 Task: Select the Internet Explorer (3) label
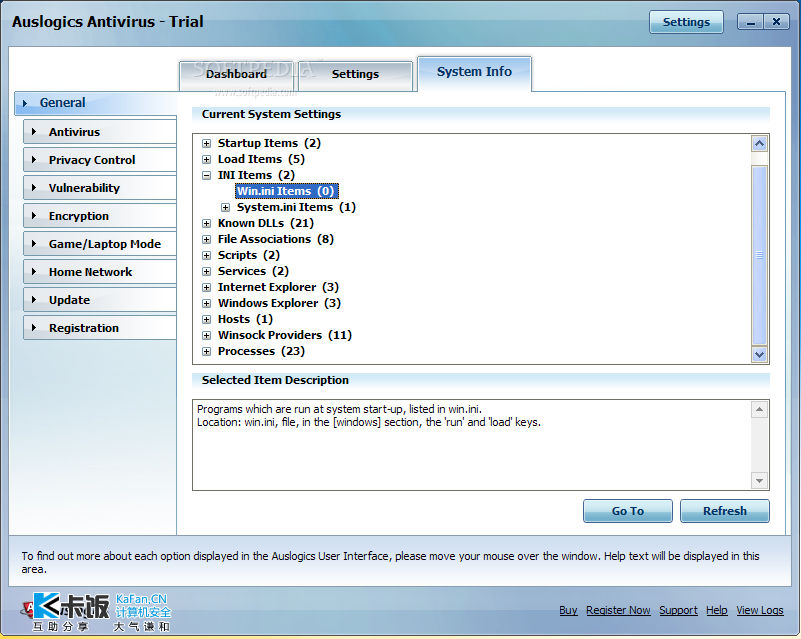coord(278,287)
